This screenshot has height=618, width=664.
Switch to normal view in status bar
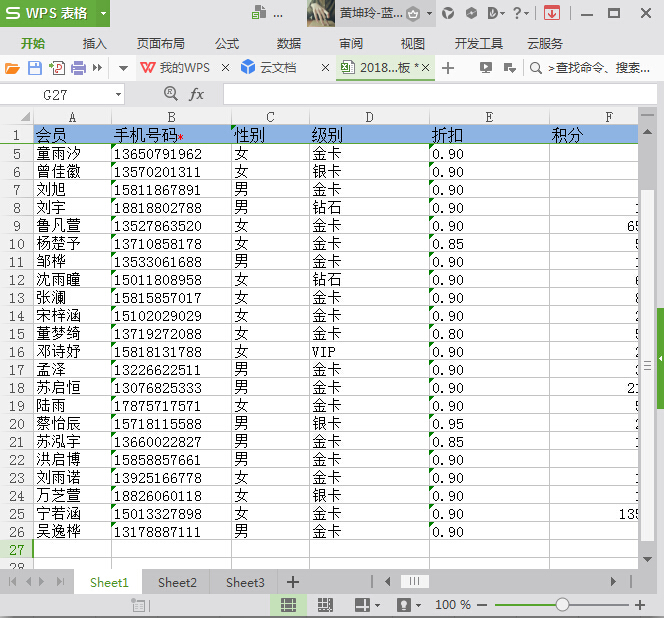pyautogui.click(x=288, y=605)
